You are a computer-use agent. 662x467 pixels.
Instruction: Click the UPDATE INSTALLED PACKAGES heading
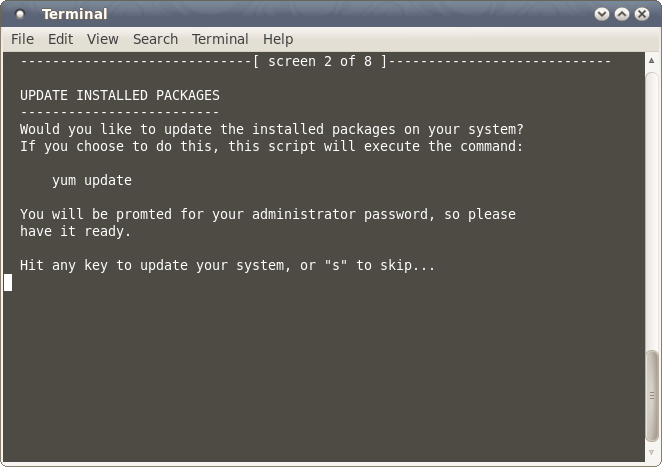point(120,96)
